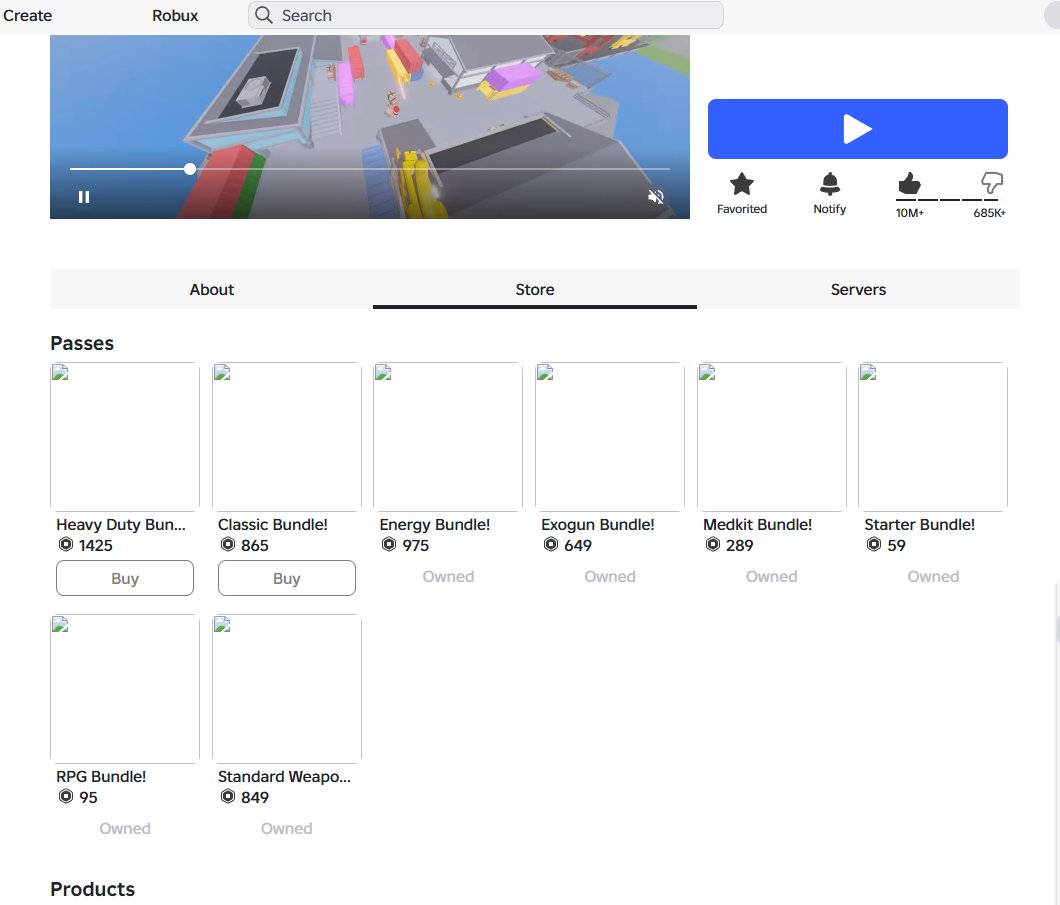Open the Create menu
This screenshot has height=905, width=1060.
[27, 16]
